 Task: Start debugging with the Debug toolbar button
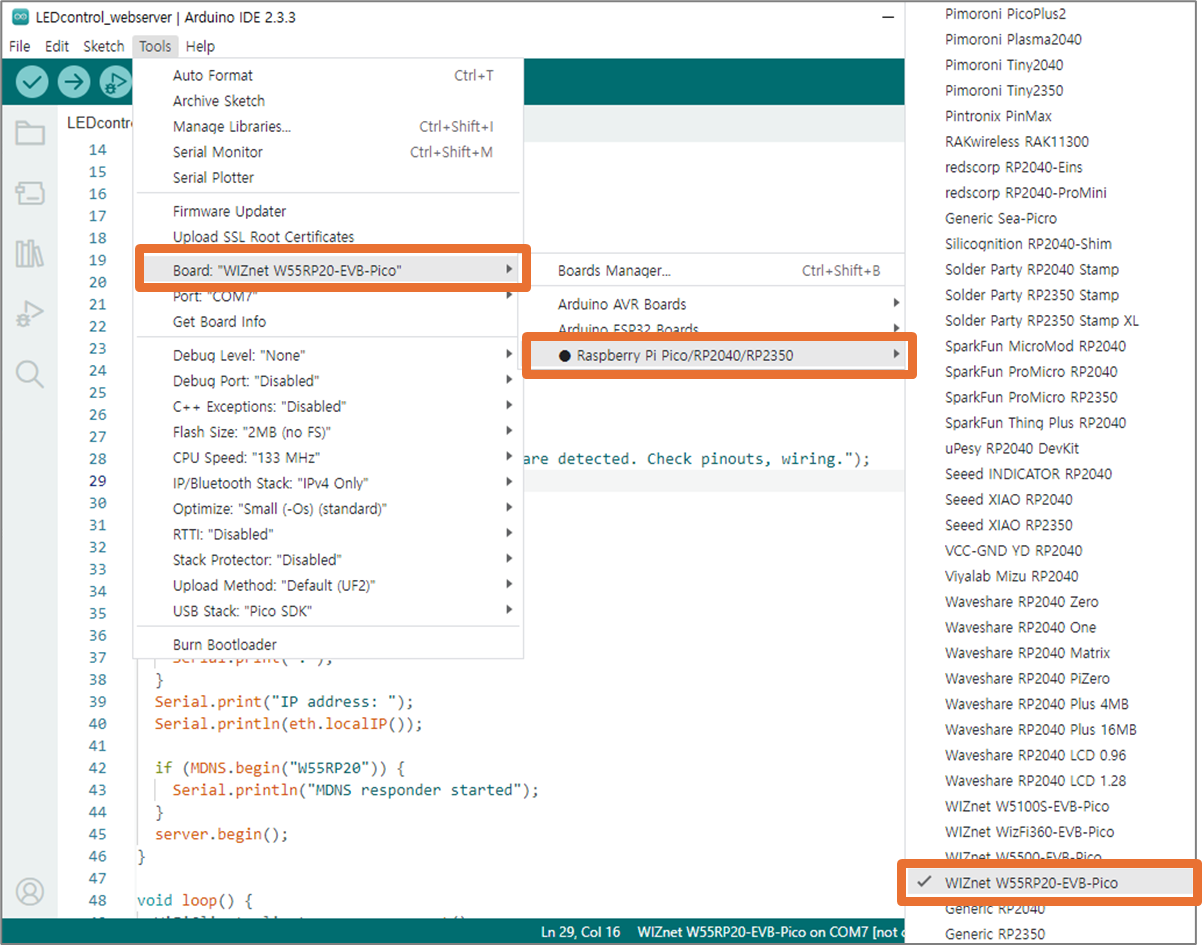point(116,81)
